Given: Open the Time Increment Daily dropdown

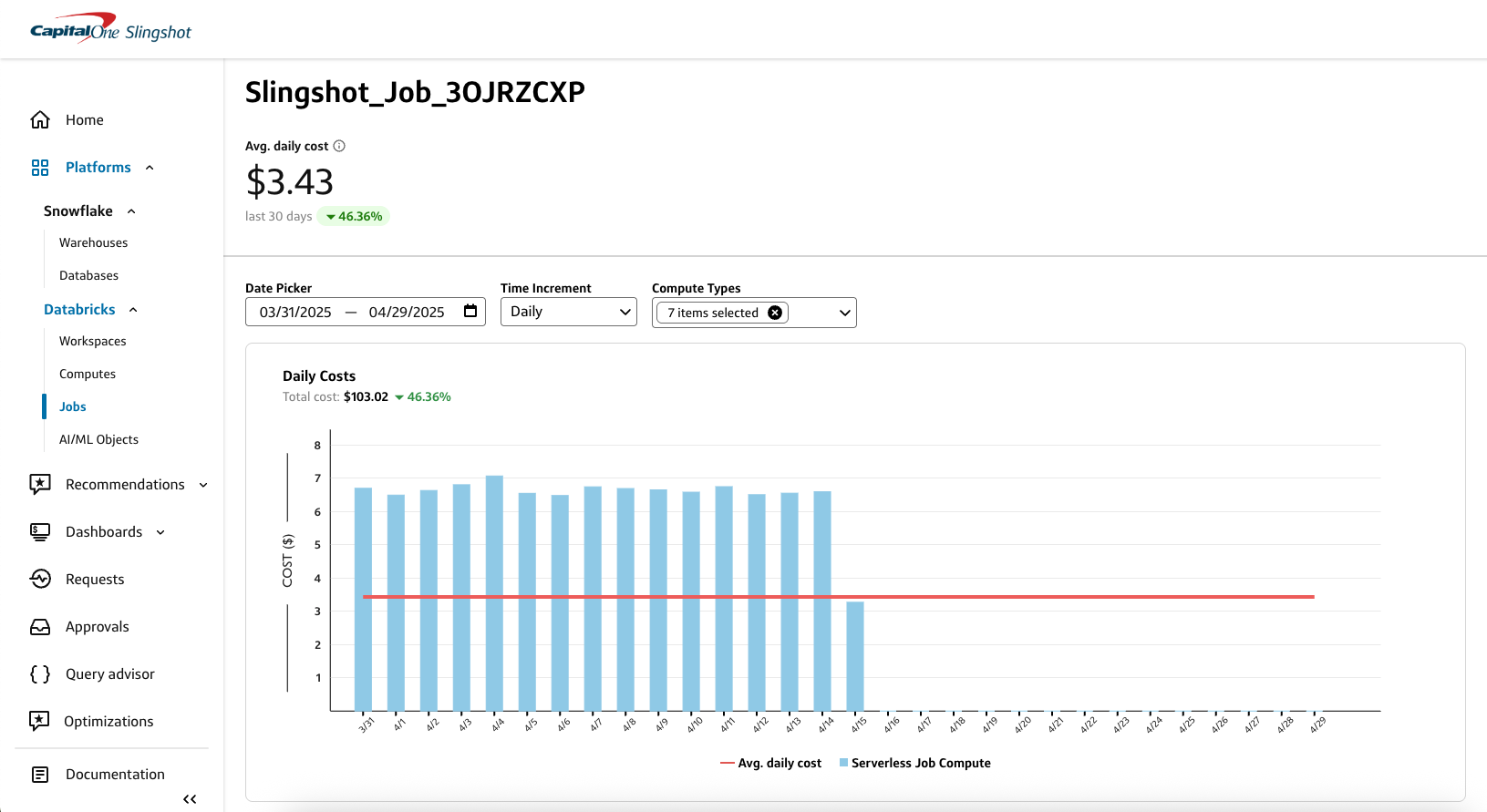Looking at the screenshot, I should pyautogui.click(x=569, y=312).
